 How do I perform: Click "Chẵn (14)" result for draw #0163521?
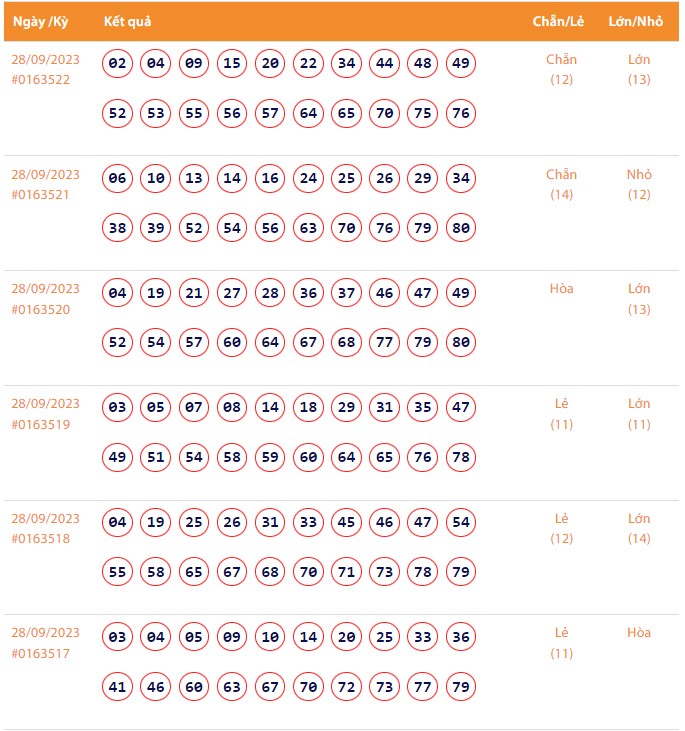(x=561, y=184)
